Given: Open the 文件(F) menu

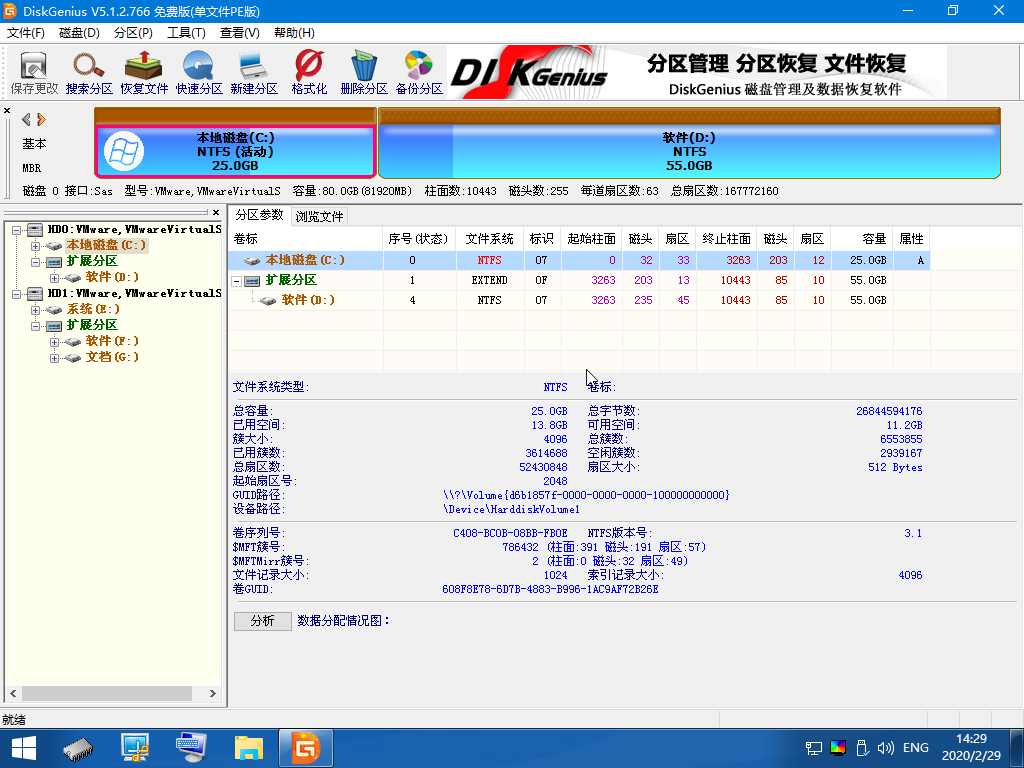Looking at the screenshot, I should pos(25,33).
